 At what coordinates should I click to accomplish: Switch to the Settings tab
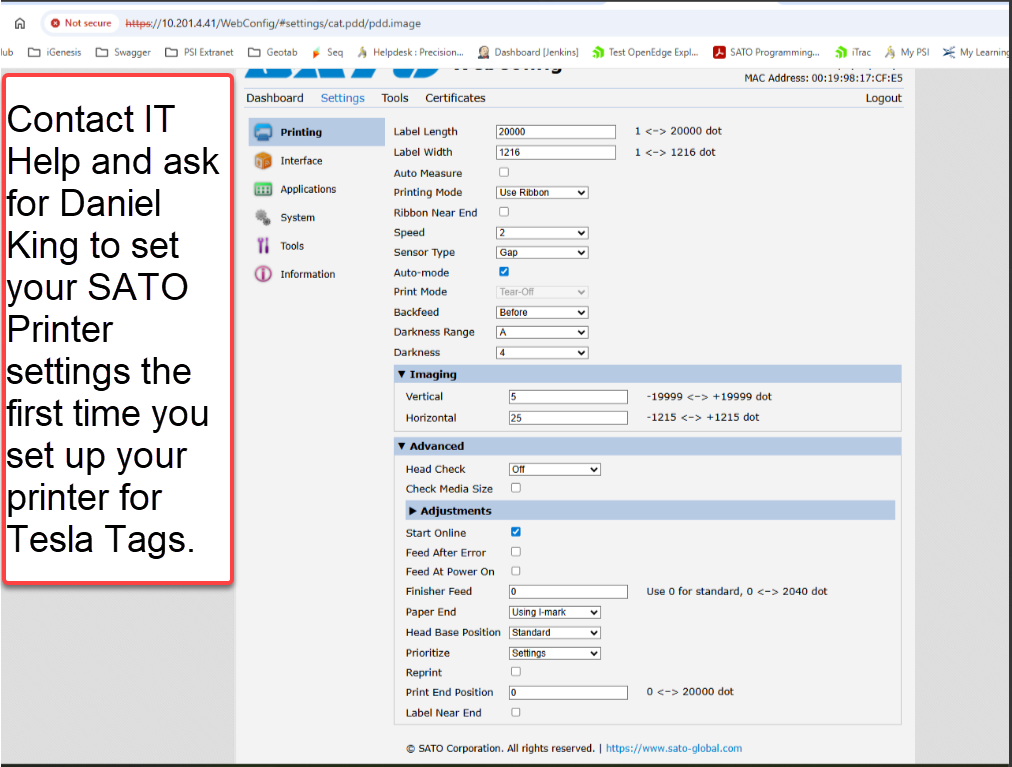(343, 98)
